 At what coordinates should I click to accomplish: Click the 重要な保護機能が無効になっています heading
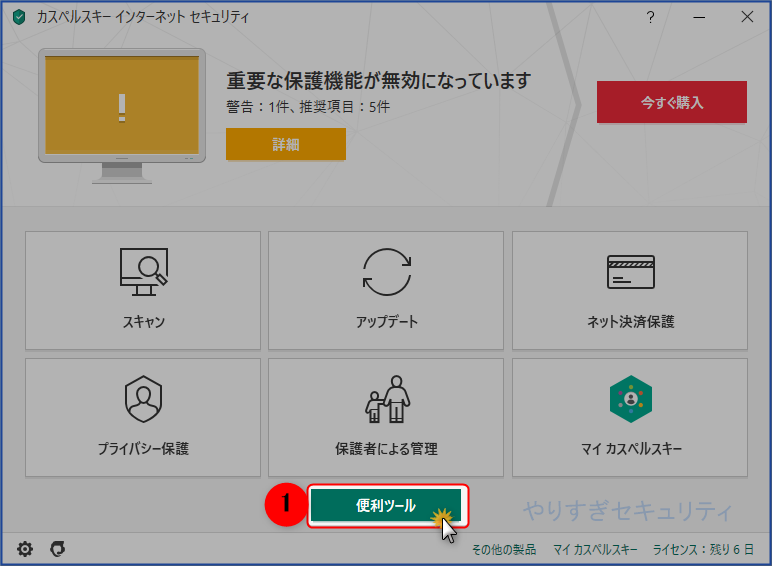click(x=379, y=81)
